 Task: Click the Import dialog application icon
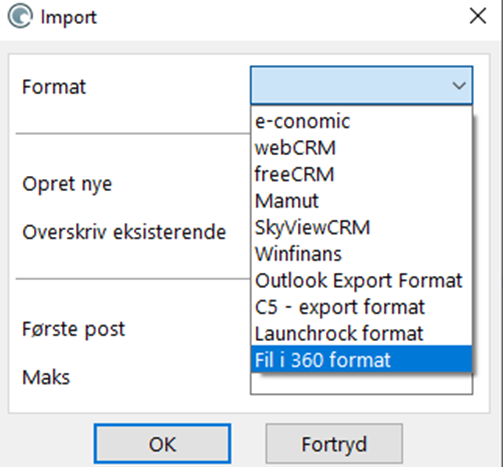click(20, 16)
